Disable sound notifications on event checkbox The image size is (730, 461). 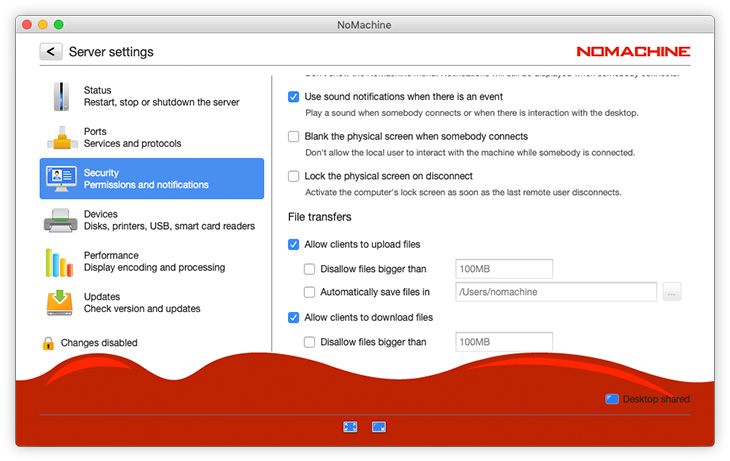click(x=294, y=97)
